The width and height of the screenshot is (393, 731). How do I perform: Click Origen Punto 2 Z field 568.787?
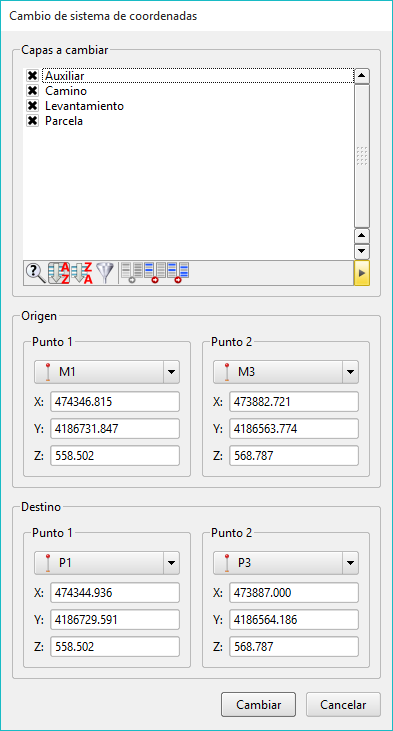(x=294, y=455)
